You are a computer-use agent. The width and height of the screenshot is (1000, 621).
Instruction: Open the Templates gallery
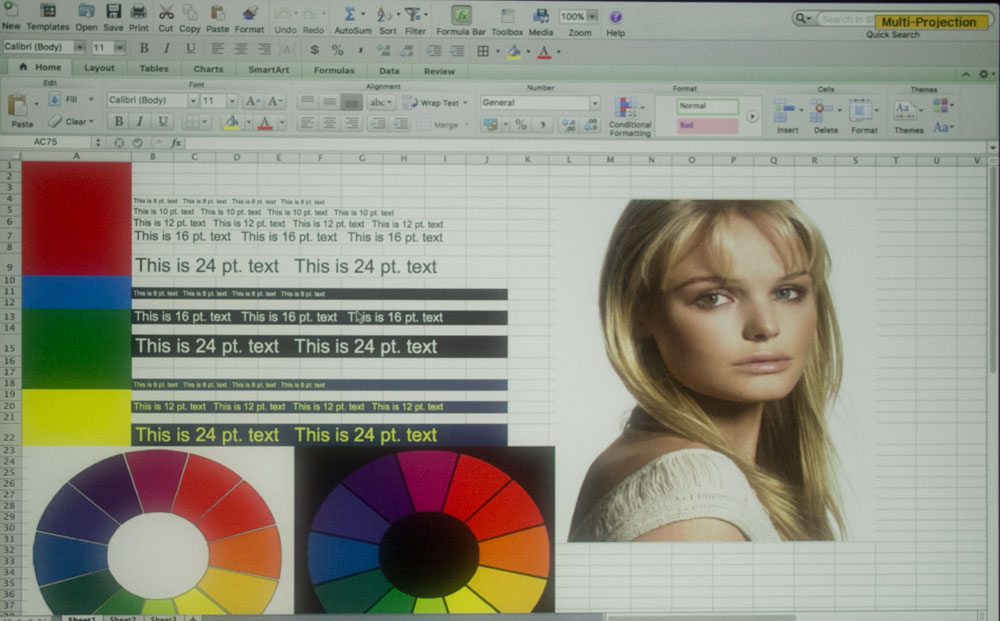point(48,11)
